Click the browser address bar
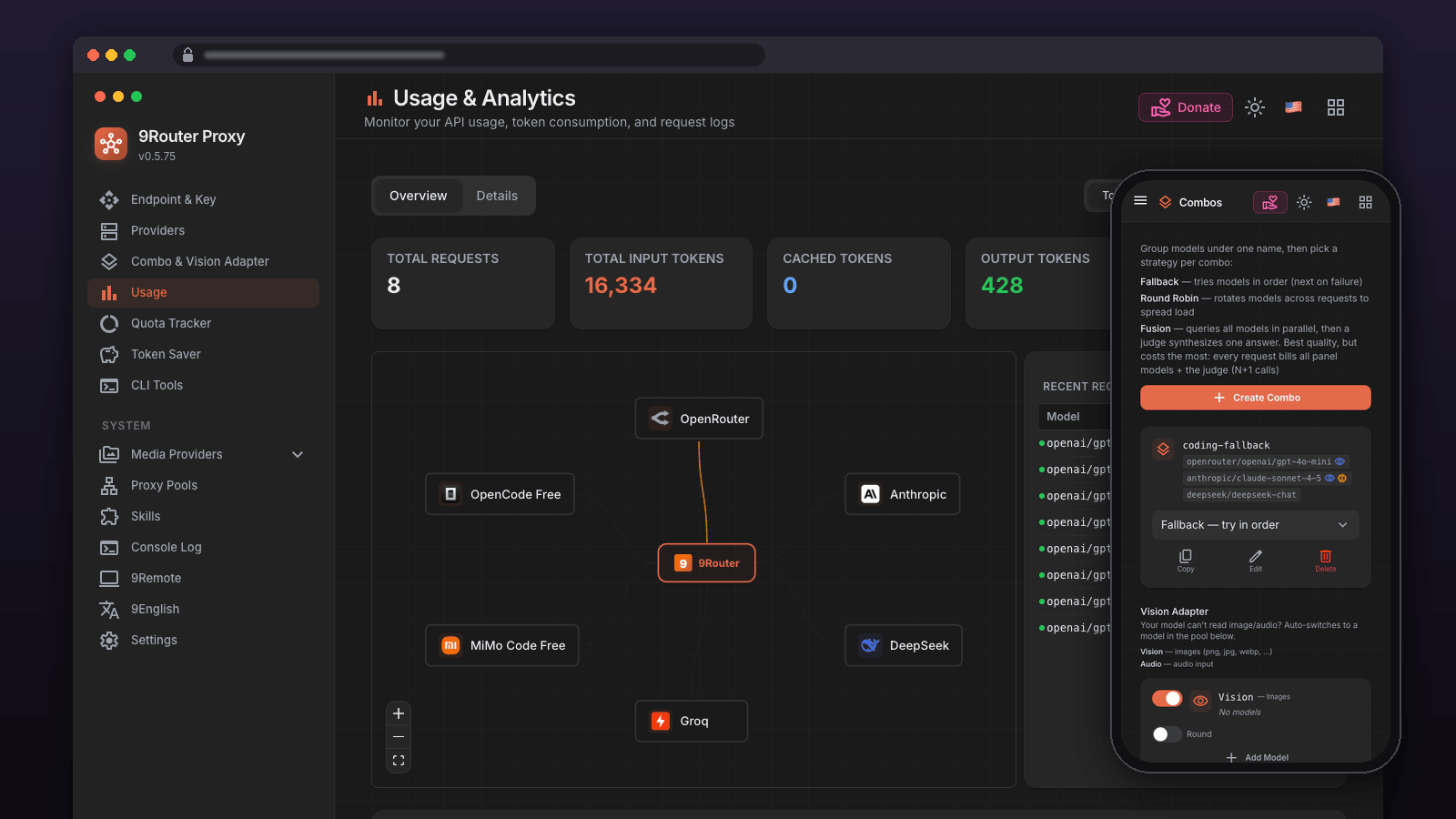Viewport: 1456px width, 819px height. [469, 56]
